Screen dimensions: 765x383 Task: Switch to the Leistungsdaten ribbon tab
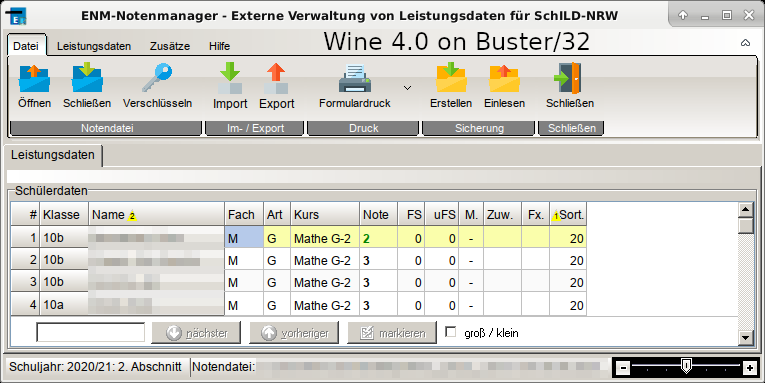(x=94, y=46)
